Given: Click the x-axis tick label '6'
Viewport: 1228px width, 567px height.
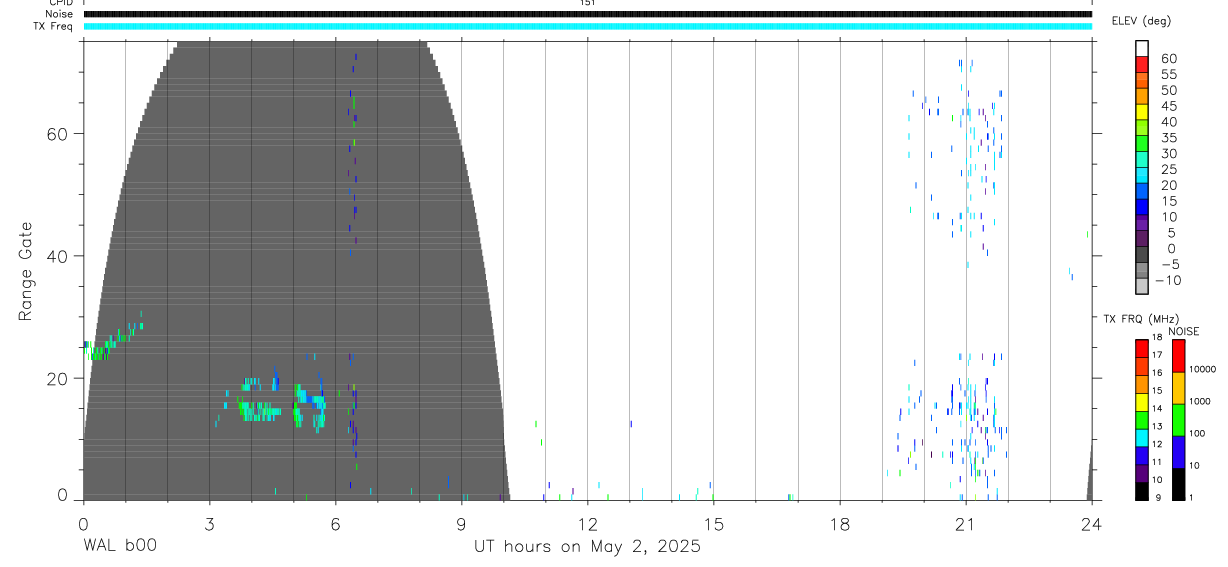Looking at the screenshot, I should (335, 523).
